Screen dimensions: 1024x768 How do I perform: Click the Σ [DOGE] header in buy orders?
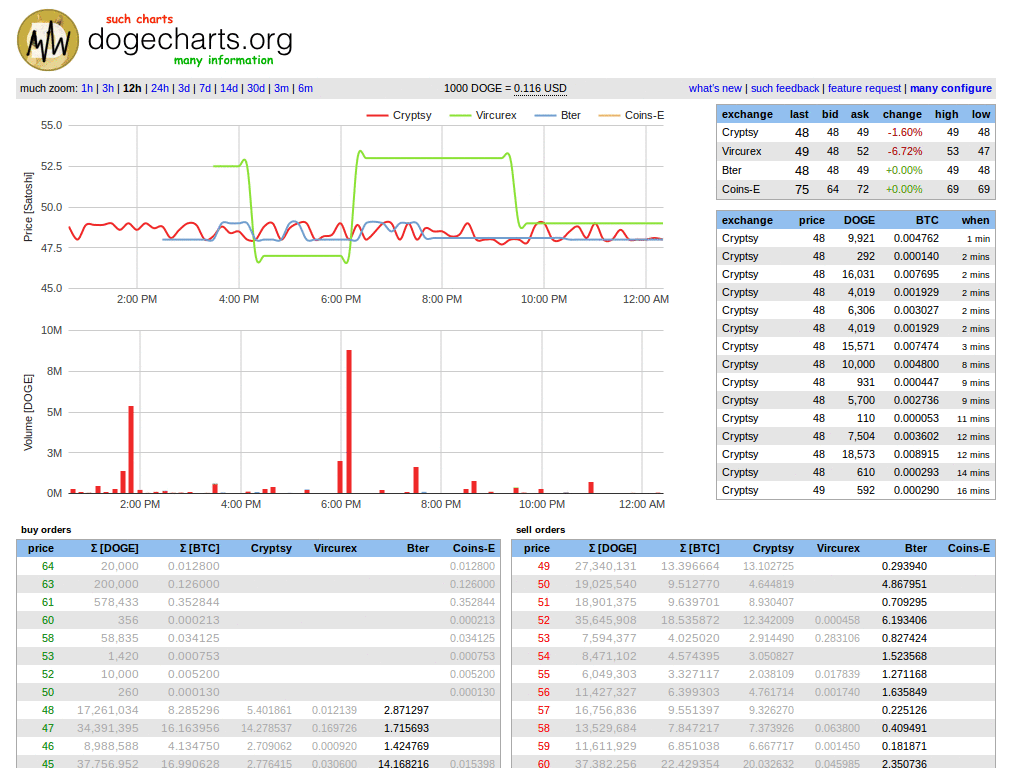point(114,549)
